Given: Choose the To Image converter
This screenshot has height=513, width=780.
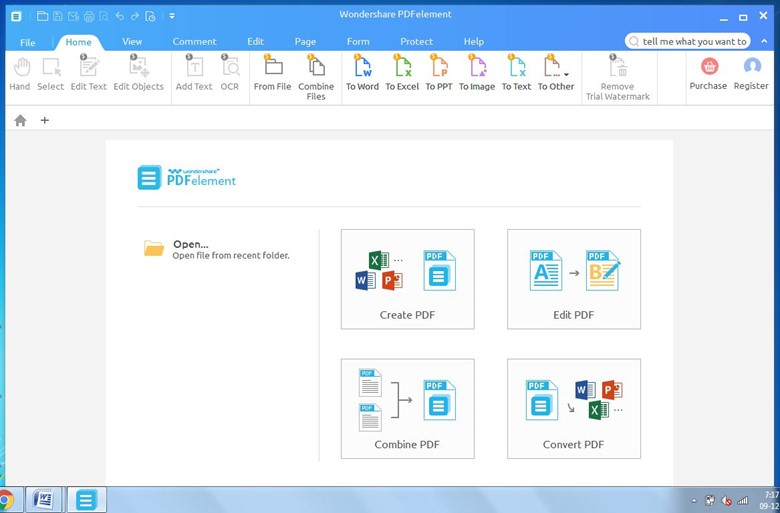Looking at the screenshot, I should [477, 72].
